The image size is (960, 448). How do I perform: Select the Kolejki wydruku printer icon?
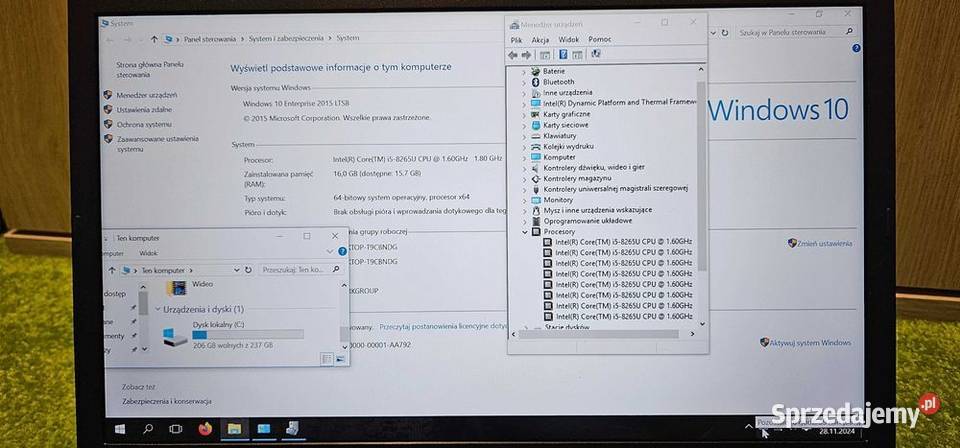(x=535, y=146)
